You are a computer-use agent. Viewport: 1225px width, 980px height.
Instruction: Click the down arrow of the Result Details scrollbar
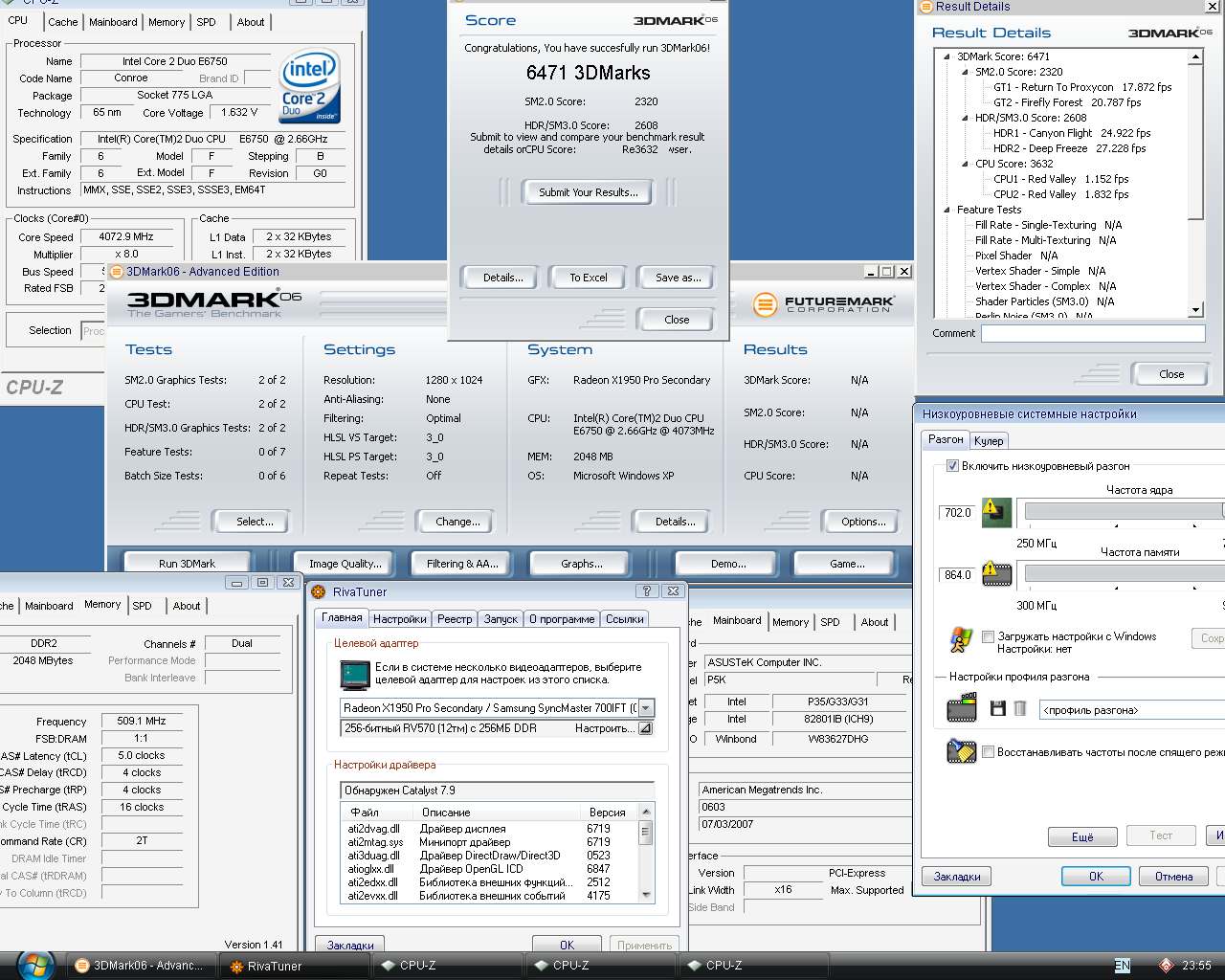1195,310
